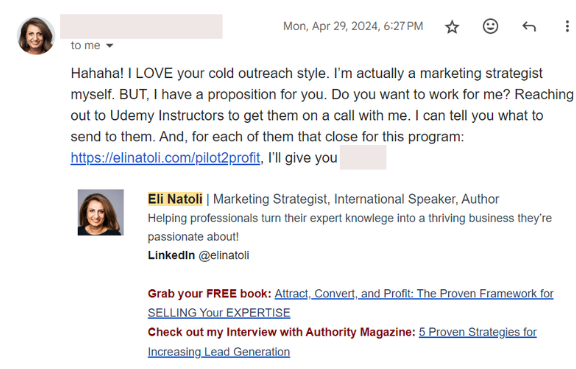Click the redacted amount after 'I'll give you'

pyautogui.click(x=363, y=157)
